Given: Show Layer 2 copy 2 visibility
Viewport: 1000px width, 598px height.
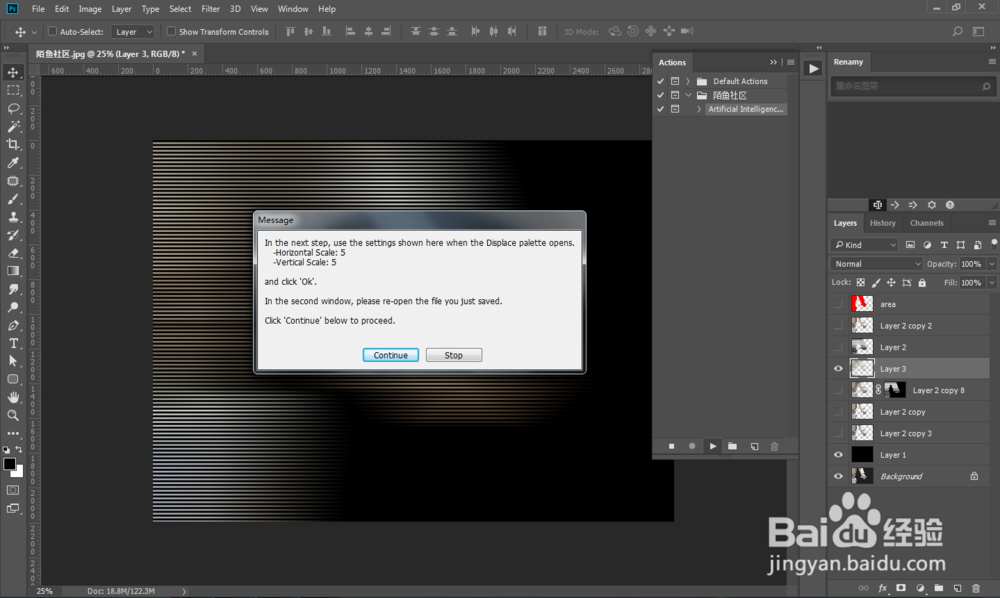Looking at the screenshot, I should (x=838, y=326).
